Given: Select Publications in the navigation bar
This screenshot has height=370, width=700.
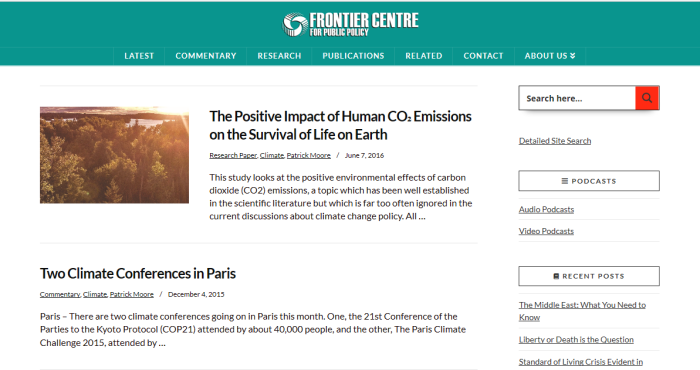Looking at the screenshot, I should pos(353,56).
